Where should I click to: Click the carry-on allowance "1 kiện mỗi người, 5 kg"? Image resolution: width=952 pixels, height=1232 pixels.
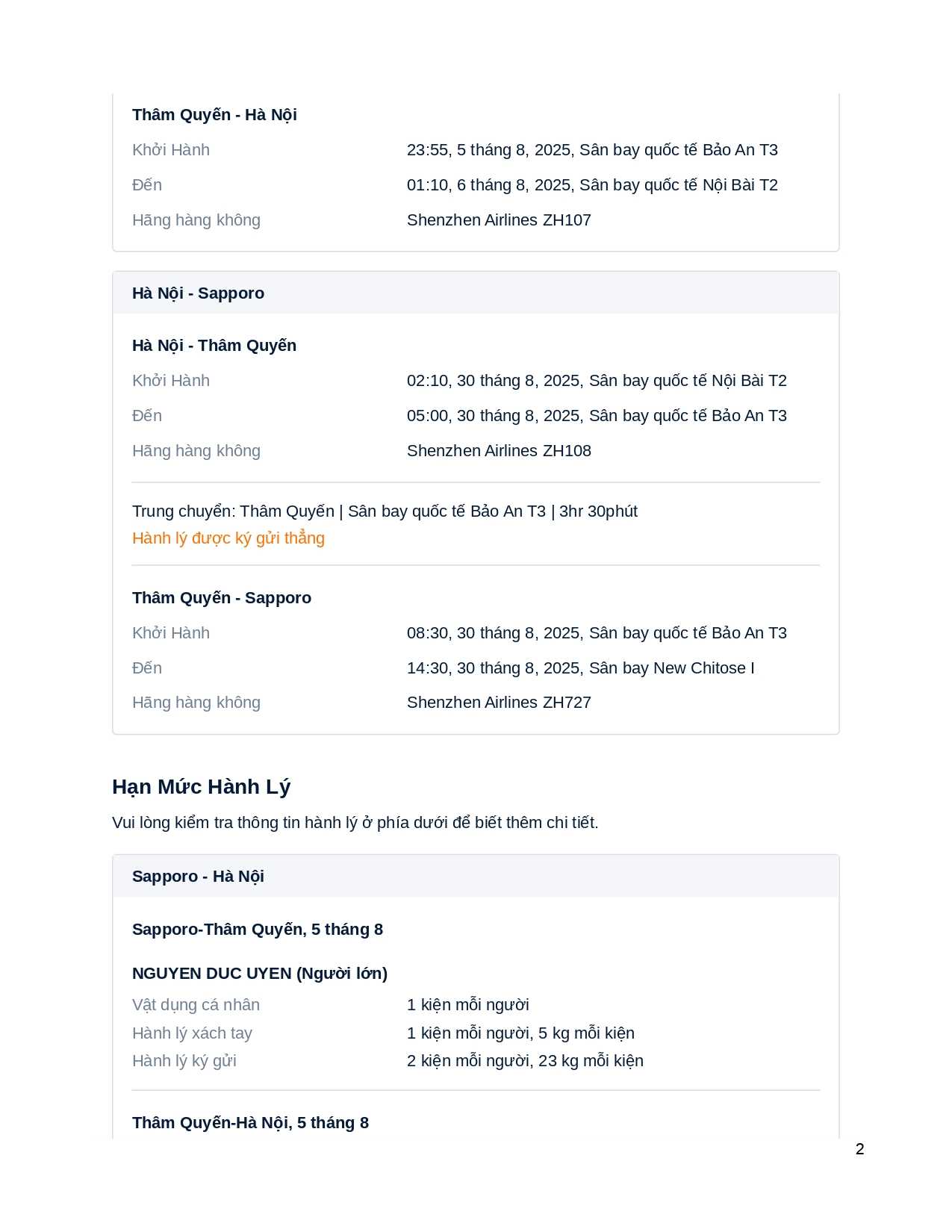click(520, 1033)
